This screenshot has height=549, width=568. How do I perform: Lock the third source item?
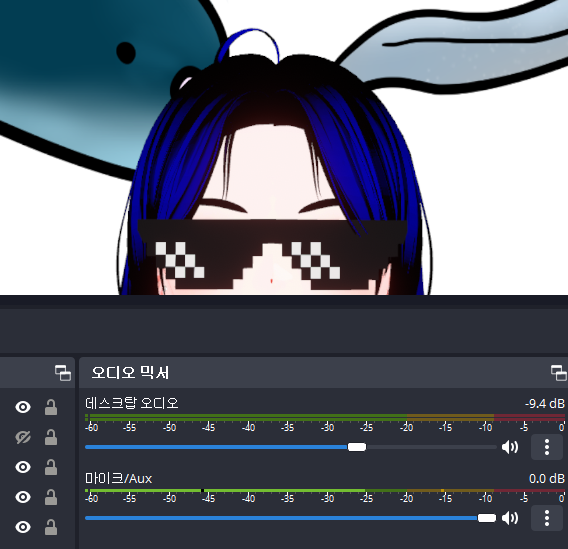pos(51,467)
